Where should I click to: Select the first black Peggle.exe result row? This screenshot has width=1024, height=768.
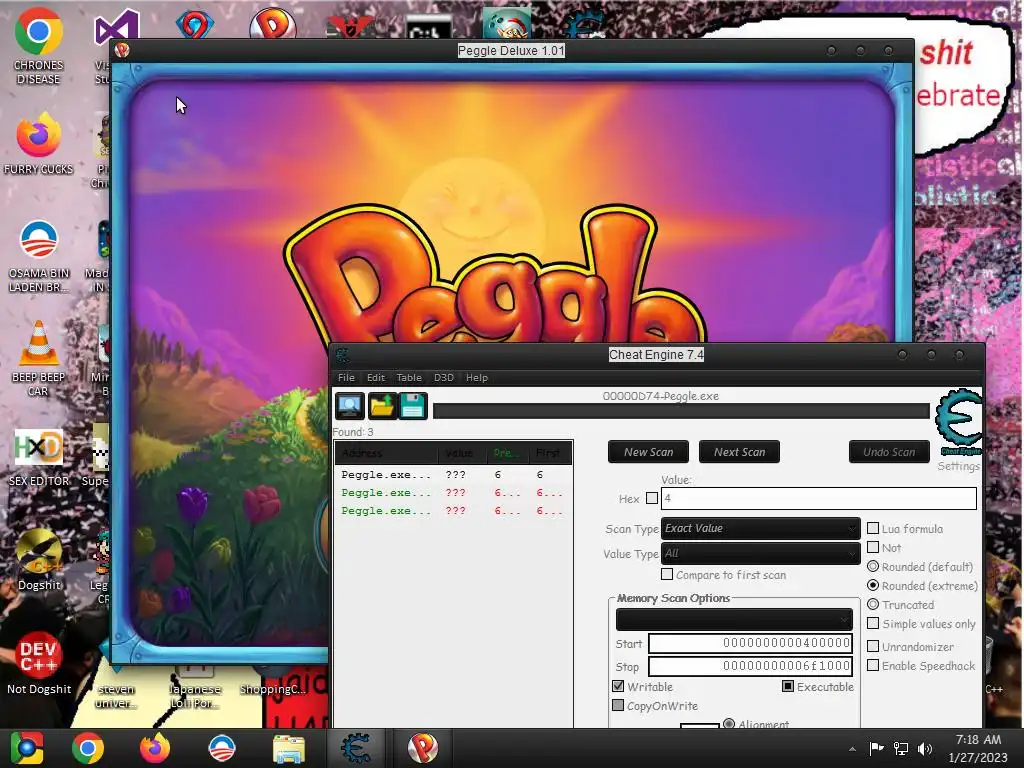(453, 475)
